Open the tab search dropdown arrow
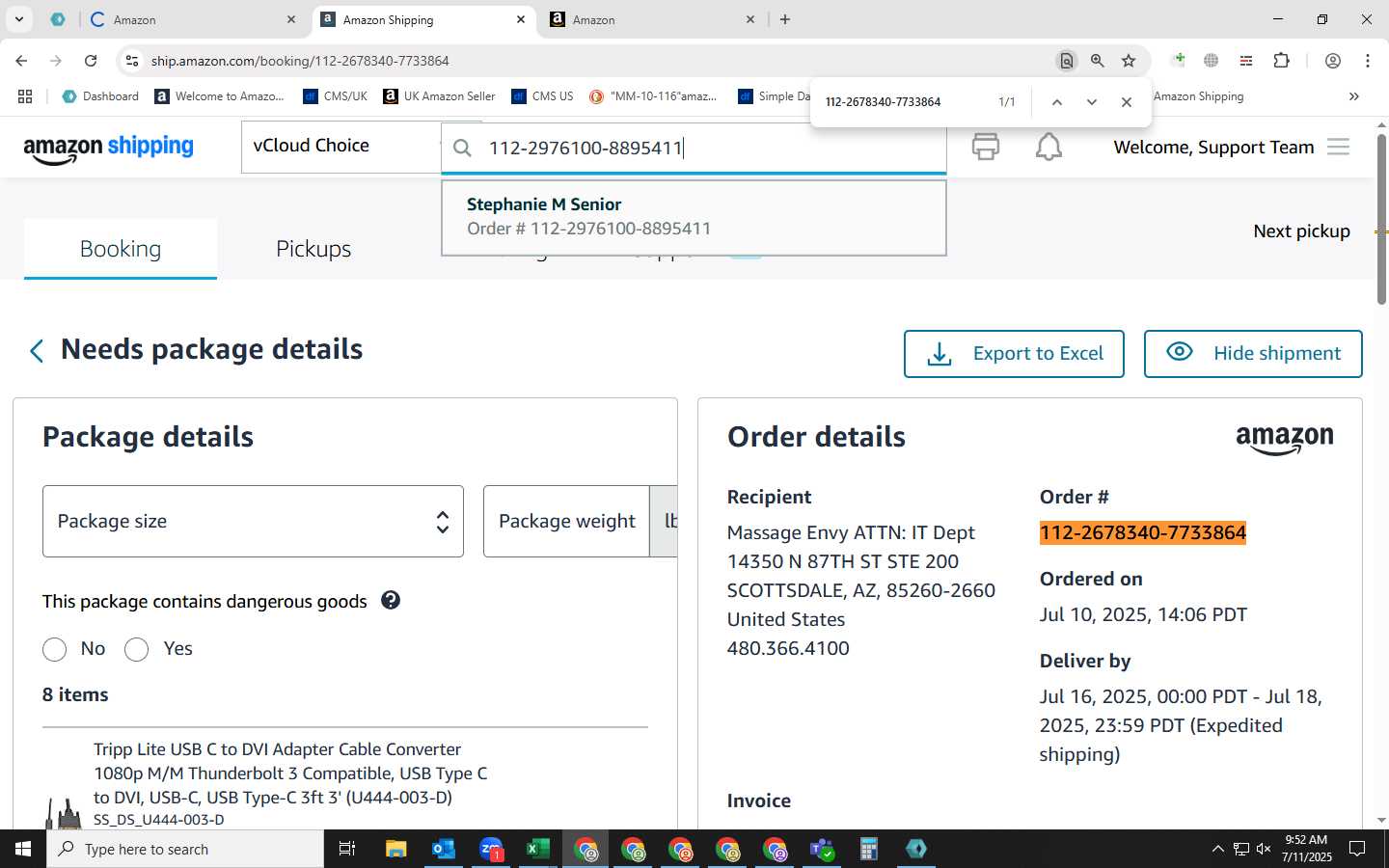1389x868 pixels. 19,19
